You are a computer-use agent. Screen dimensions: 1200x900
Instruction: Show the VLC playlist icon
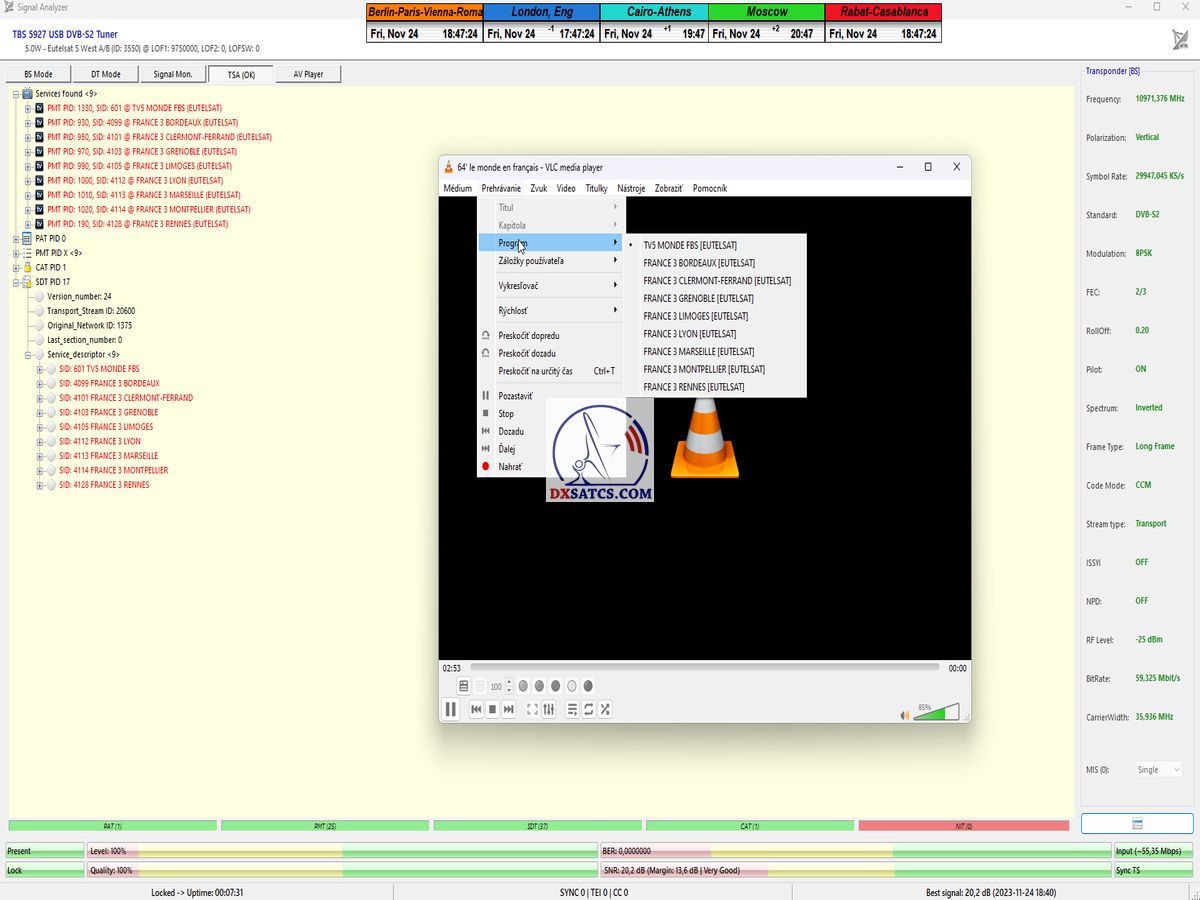(x=572, y=709)
